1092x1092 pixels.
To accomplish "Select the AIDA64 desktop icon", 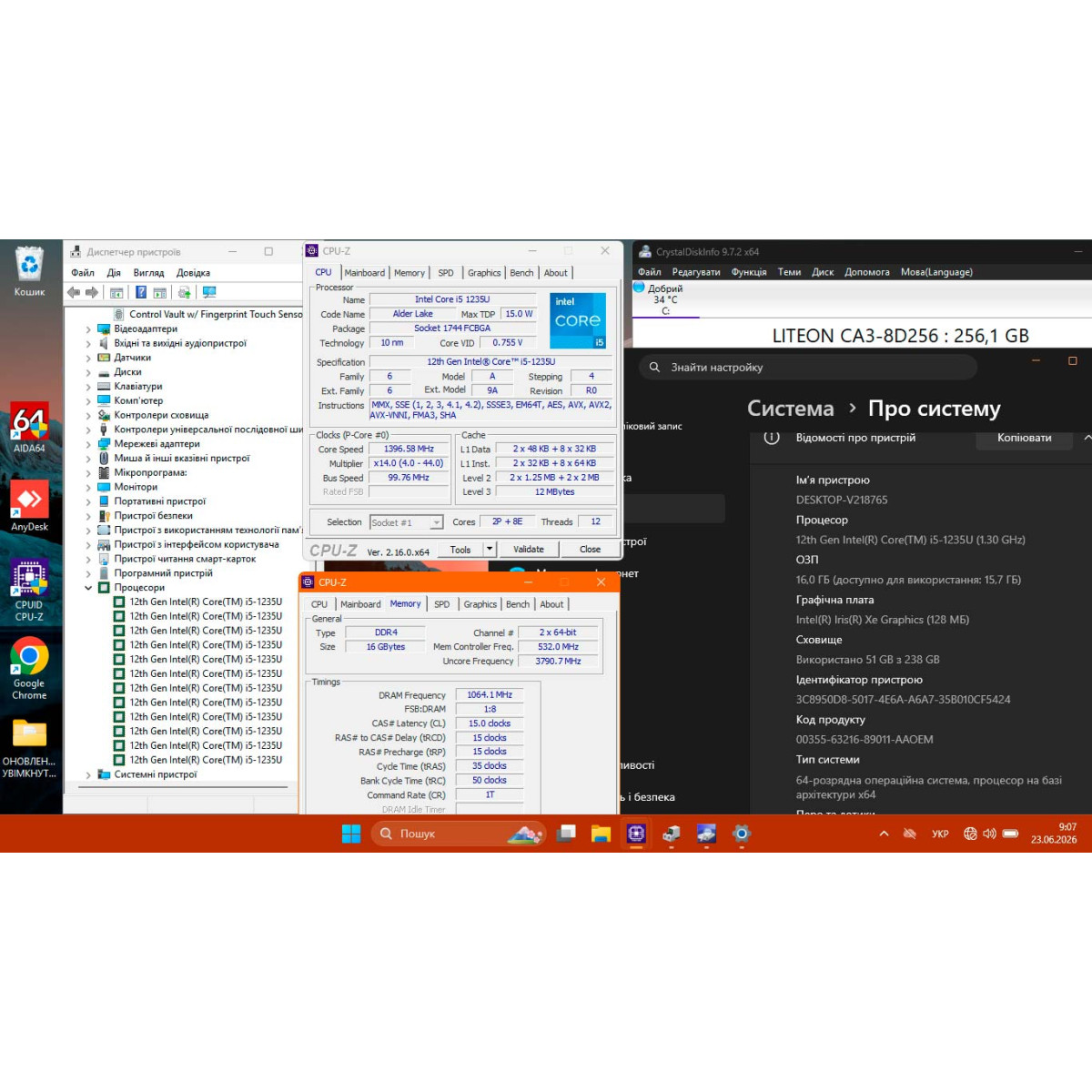I will (29, 428).
